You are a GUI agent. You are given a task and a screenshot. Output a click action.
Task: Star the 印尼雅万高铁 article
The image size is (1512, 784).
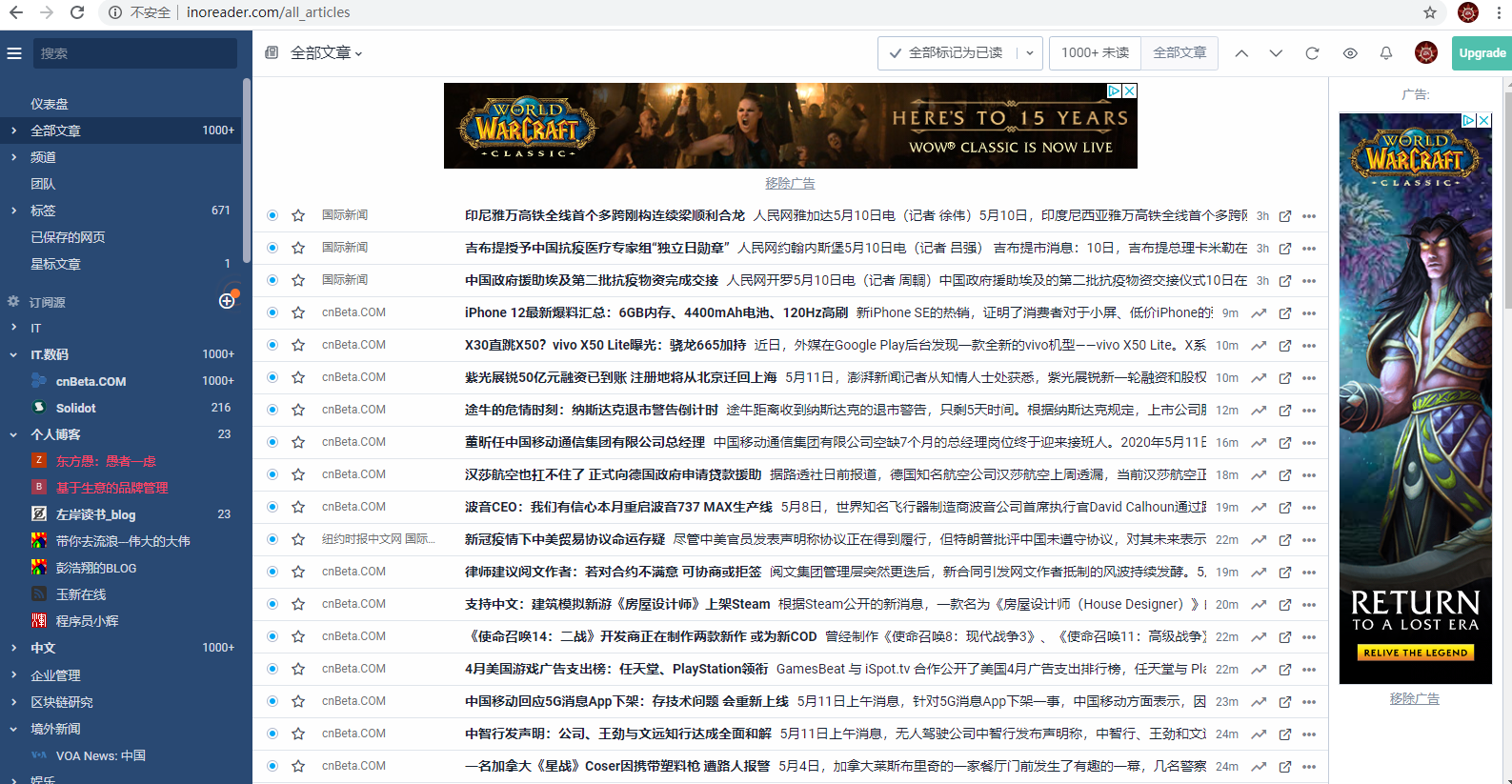(298, 215)
